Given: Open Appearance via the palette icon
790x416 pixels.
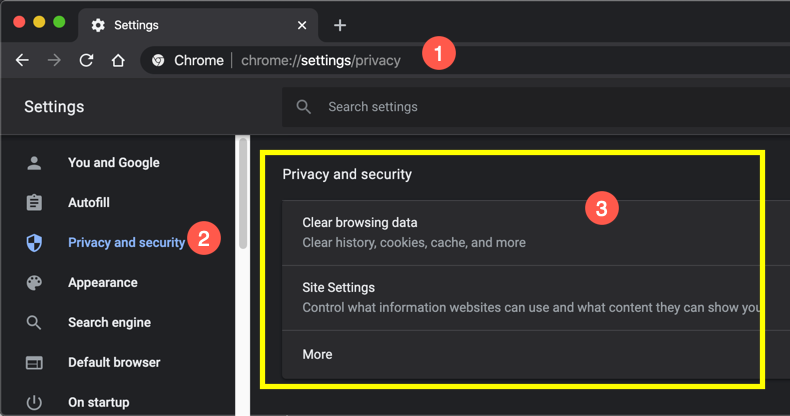Looking at the screenshot, I should click(x=34, y=283).
